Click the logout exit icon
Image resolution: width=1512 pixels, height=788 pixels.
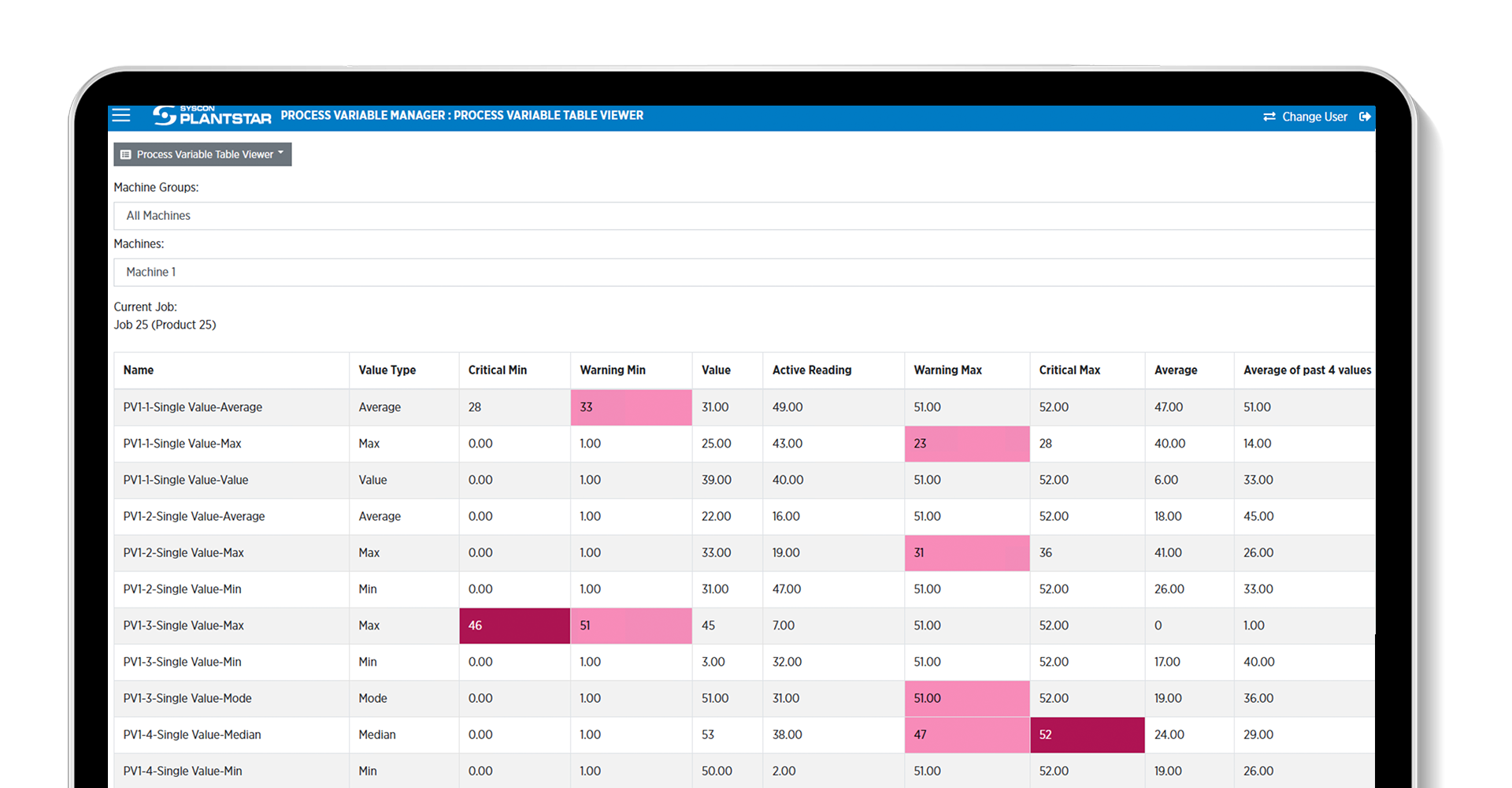pyautogui.click(x=1366, y=117)
